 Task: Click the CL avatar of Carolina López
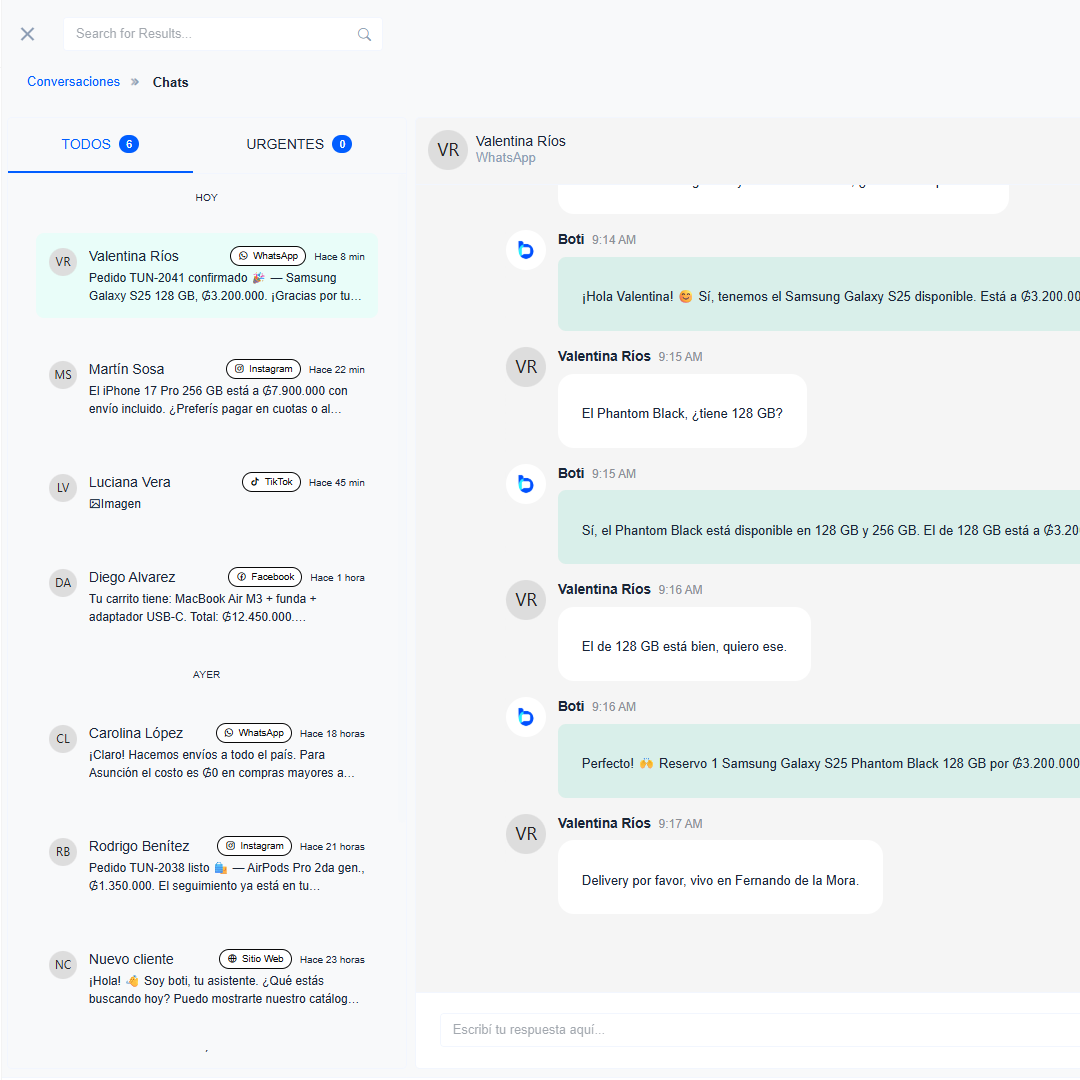point(63,738)
